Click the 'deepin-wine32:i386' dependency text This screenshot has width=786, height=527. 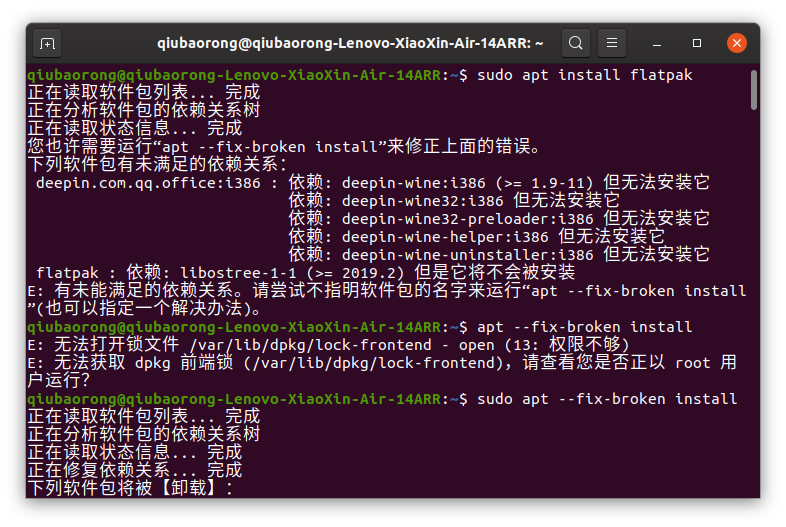click(x=423, y=201)
